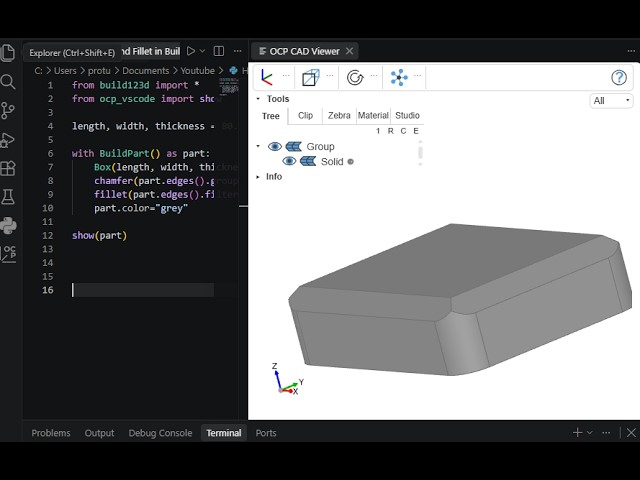Open the Ports panel tab
The image size is (640, 480).
[266, 433]
